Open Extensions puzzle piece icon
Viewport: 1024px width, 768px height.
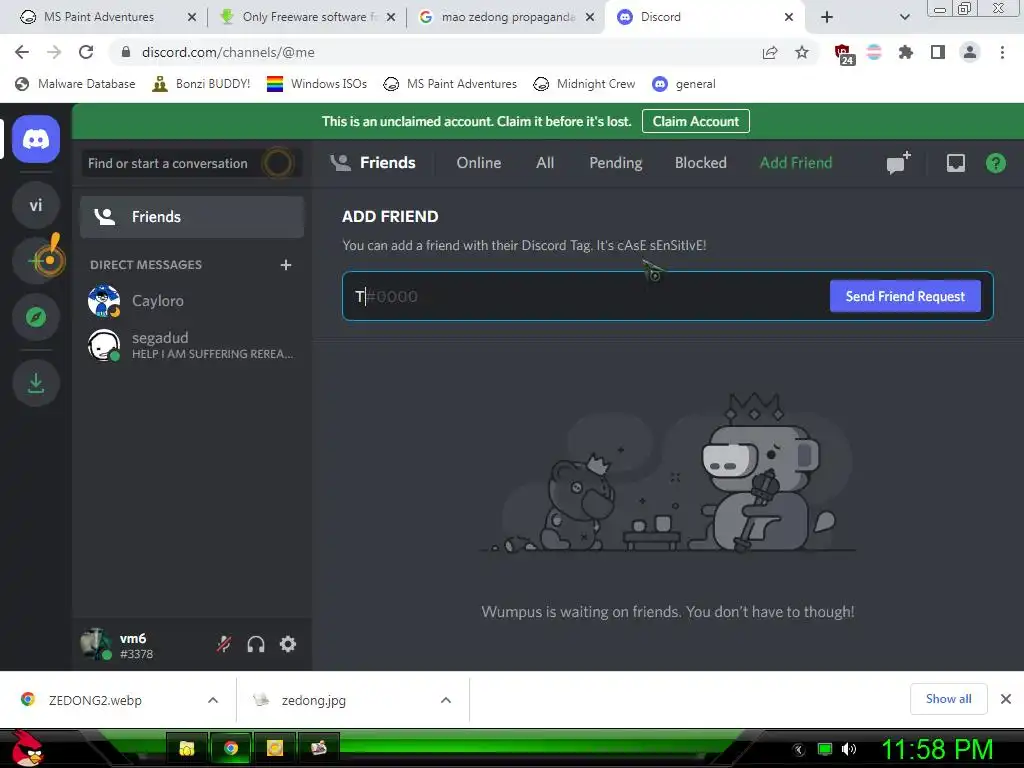point(906,52)
